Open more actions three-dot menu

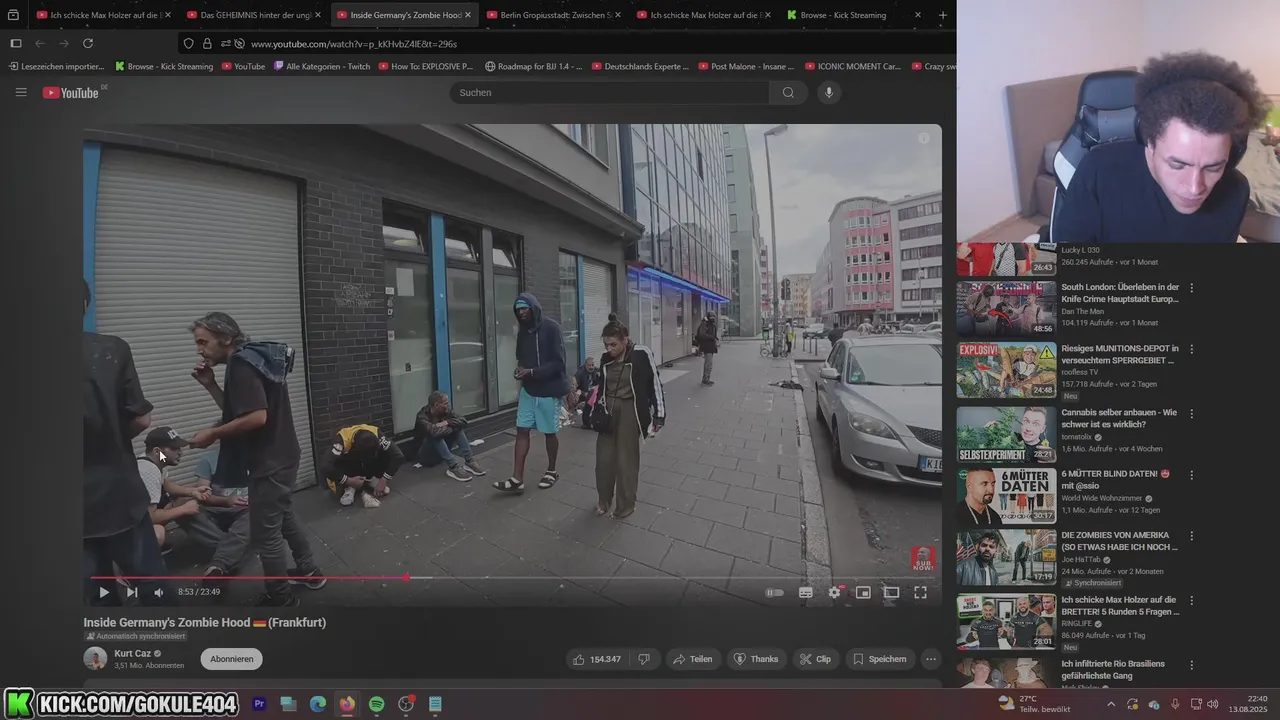931,659
